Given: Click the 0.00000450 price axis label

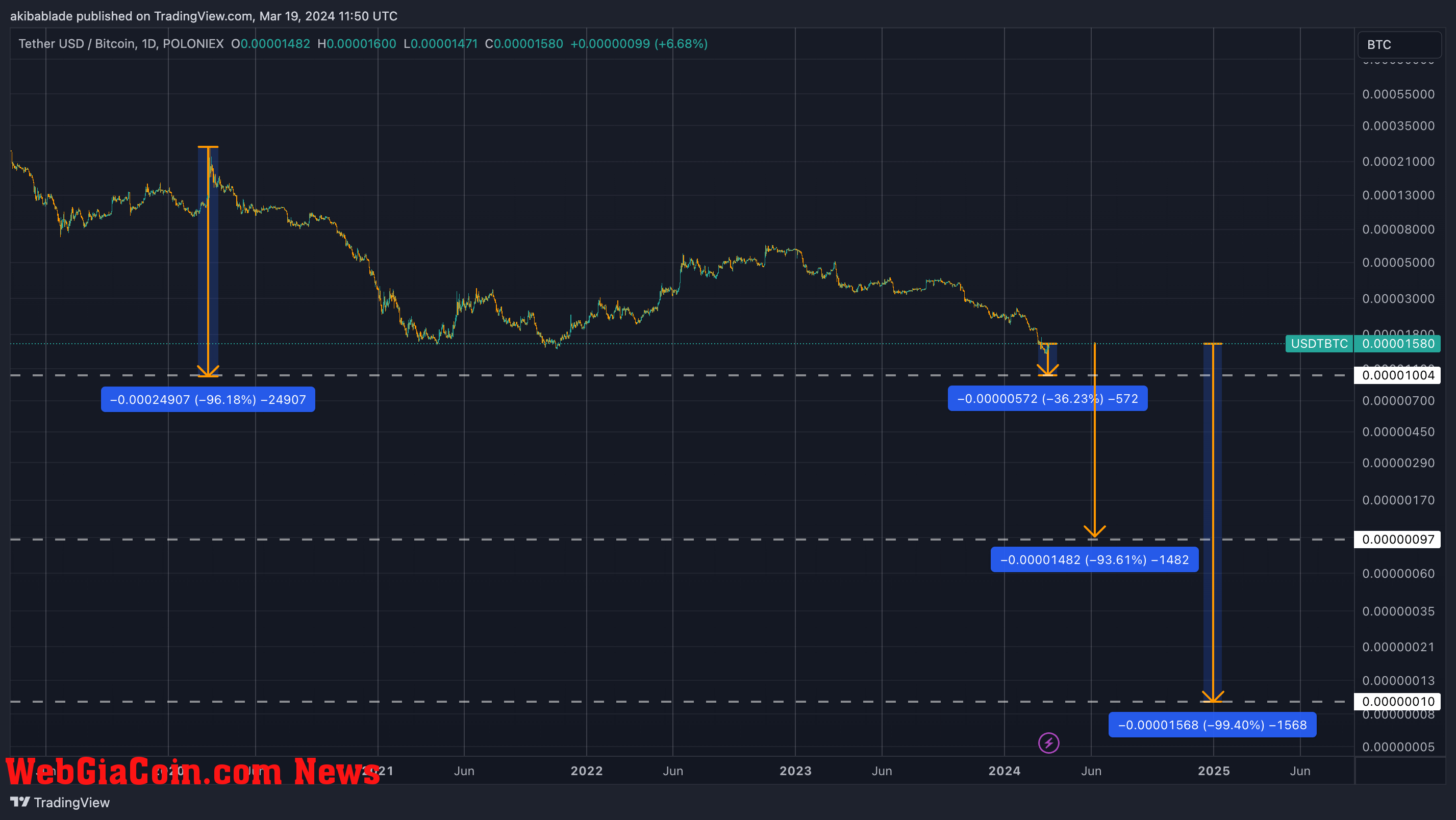Looking at the screenshot, I should click(1398, 432).
